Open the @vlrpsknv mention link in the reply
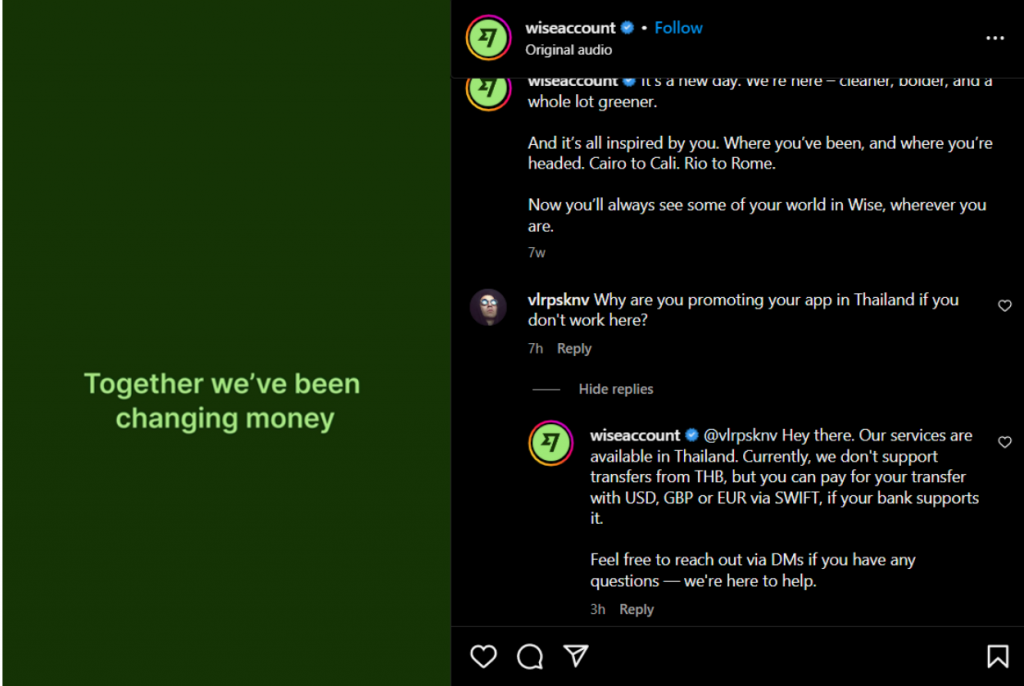The height and width of the screenshot is (686, 1024). click(743, 435)
